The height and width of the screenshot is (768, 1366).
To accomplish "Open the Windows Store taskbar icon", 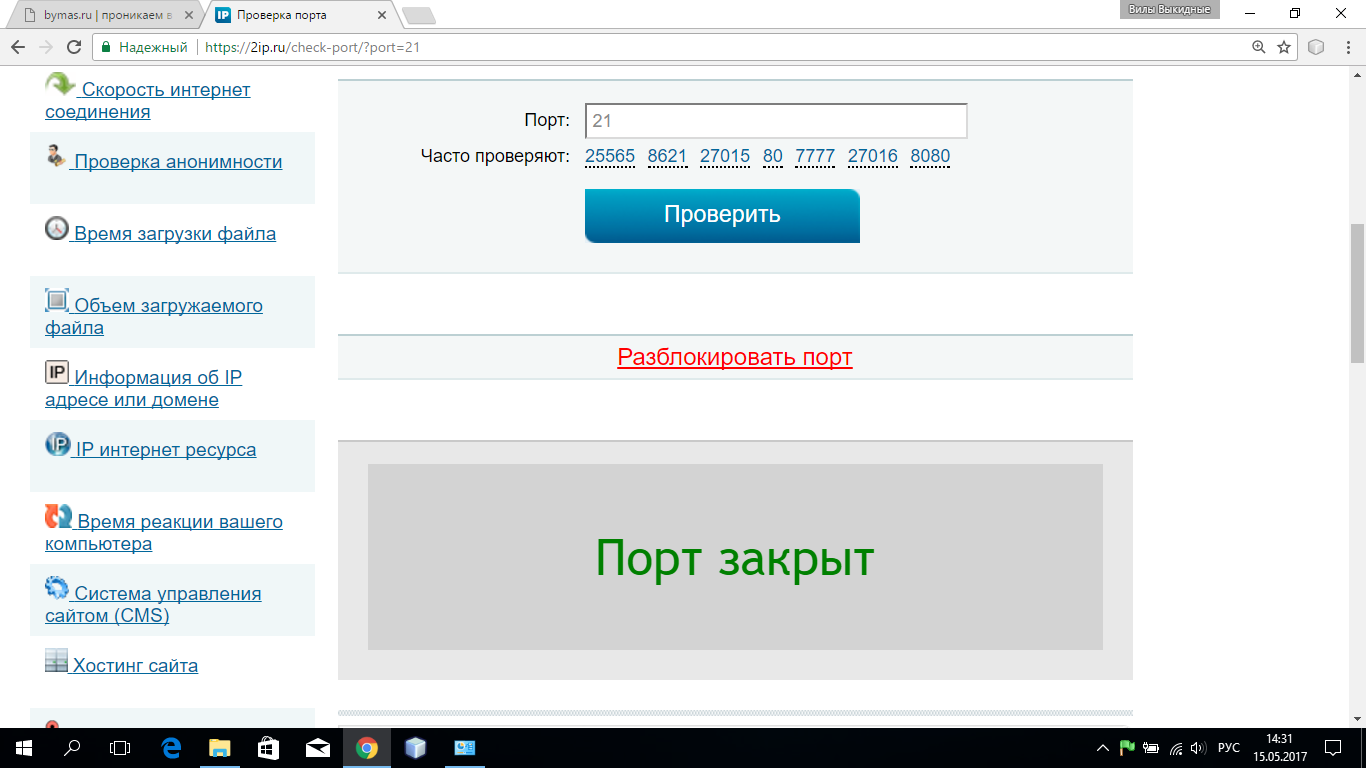I will 269,748.
